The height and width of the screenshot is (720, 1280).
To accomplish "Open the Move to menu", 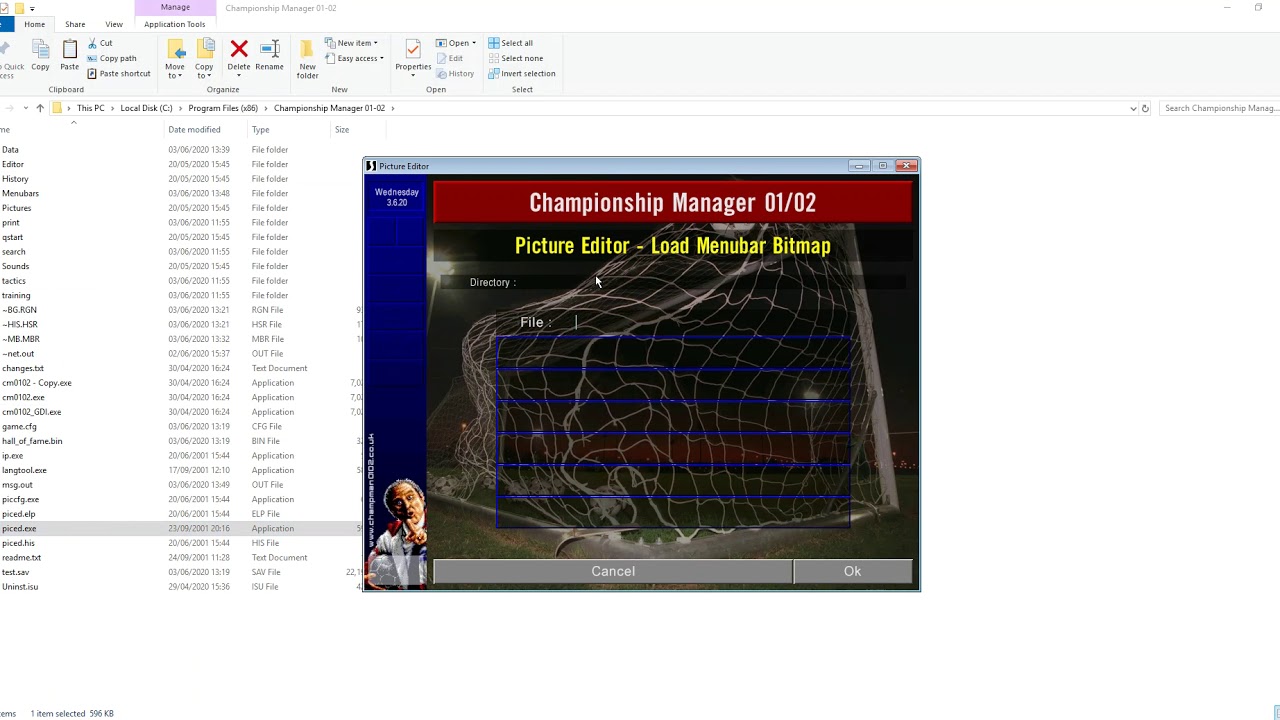I will (x=175, y=59).
